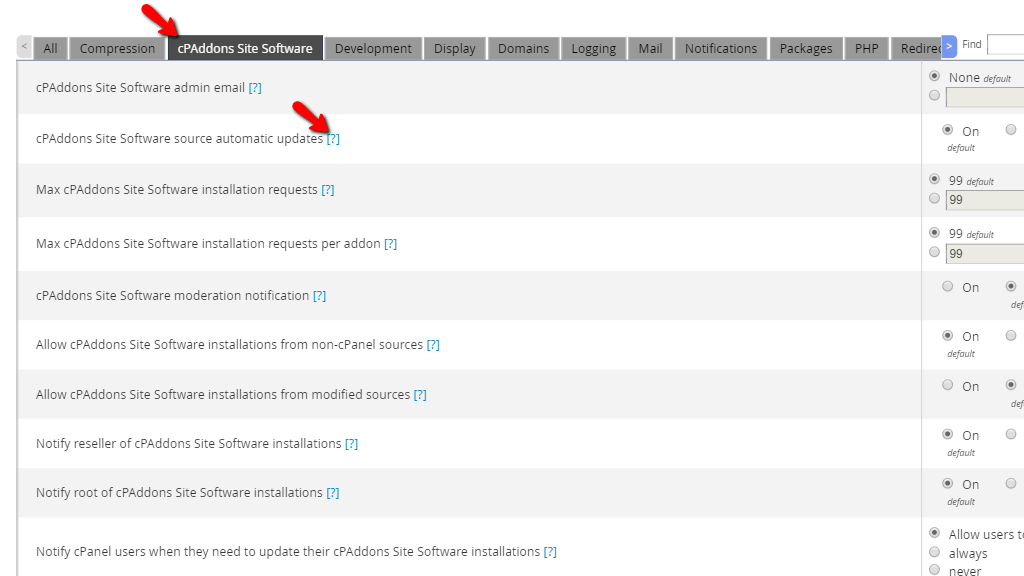Select the default Off for modified sources installations
Image resolution: width=1024 pixels, height=576 pixels.
point(1011,385)
